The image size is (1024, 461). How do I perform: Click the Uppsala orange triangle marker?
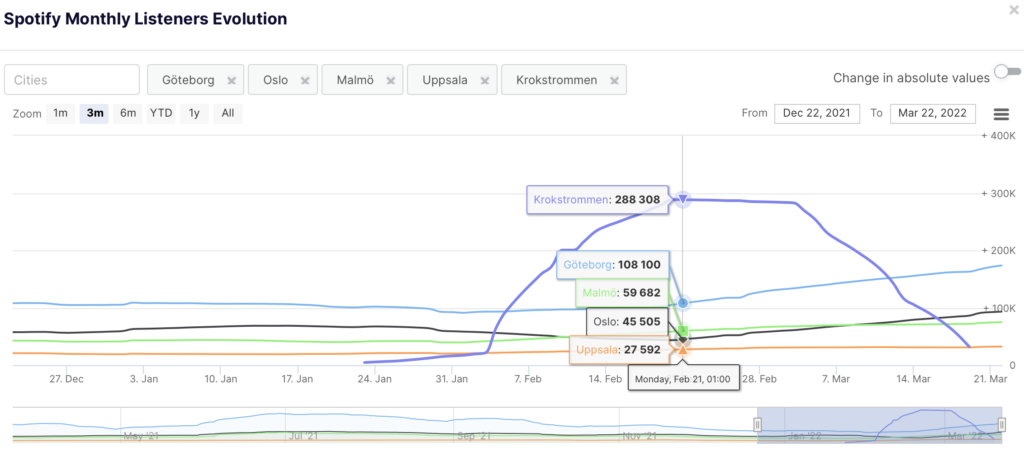(682, 350)
